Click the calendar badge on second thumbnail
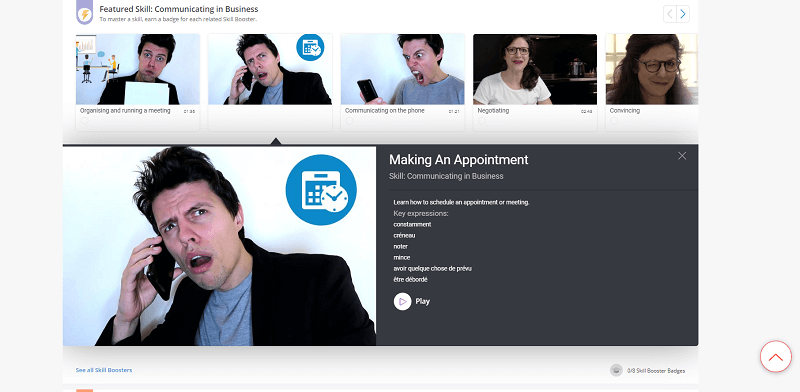Viewport: 800px width, 392px height. pos(310,47)
